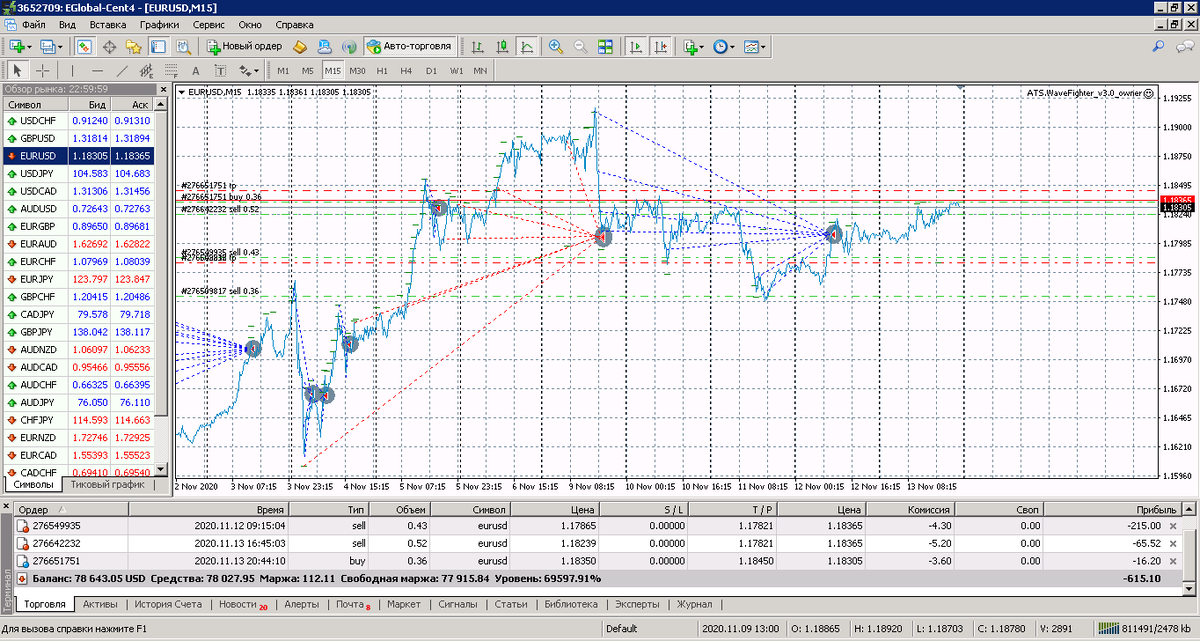
Task: Click the chart shift triangle marker
Action: click(962, 89)
